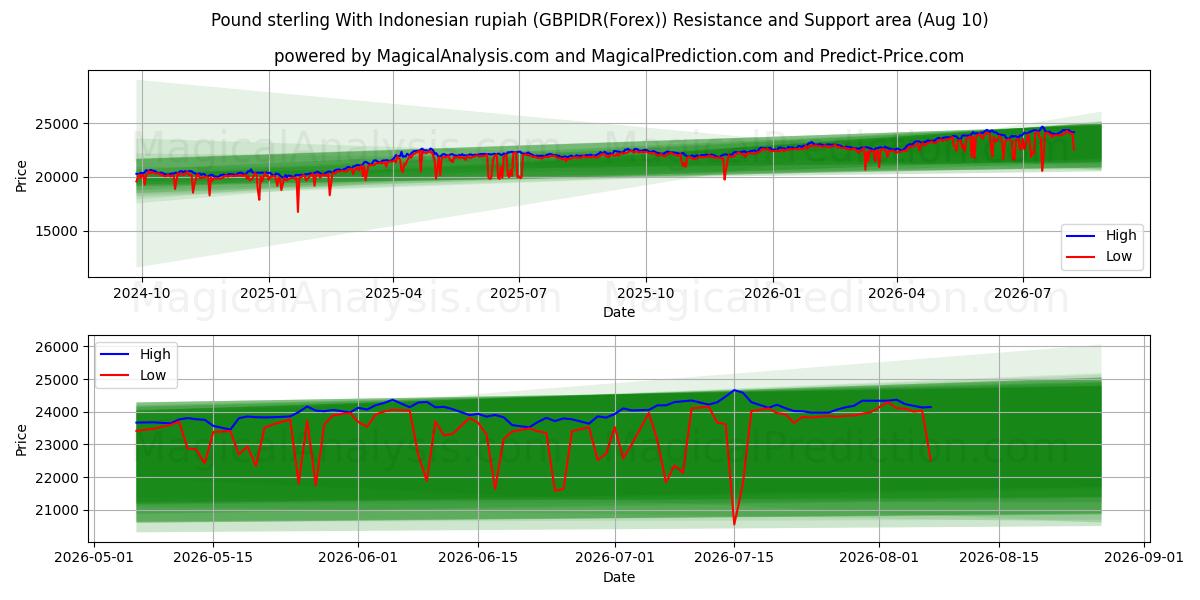Click the bottom chart 'Date' axis label
The height and width of the screenshot is (600, 1200).
619,577
